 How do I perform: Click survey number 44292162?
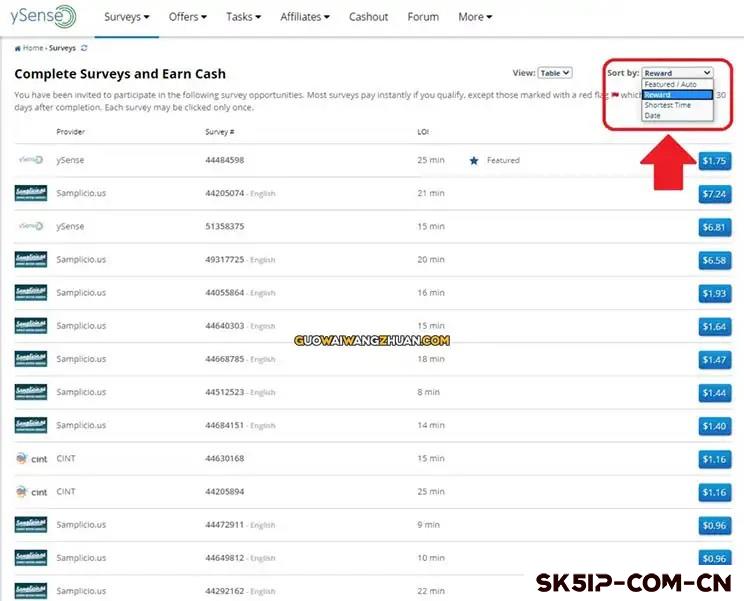coord(224,592)
